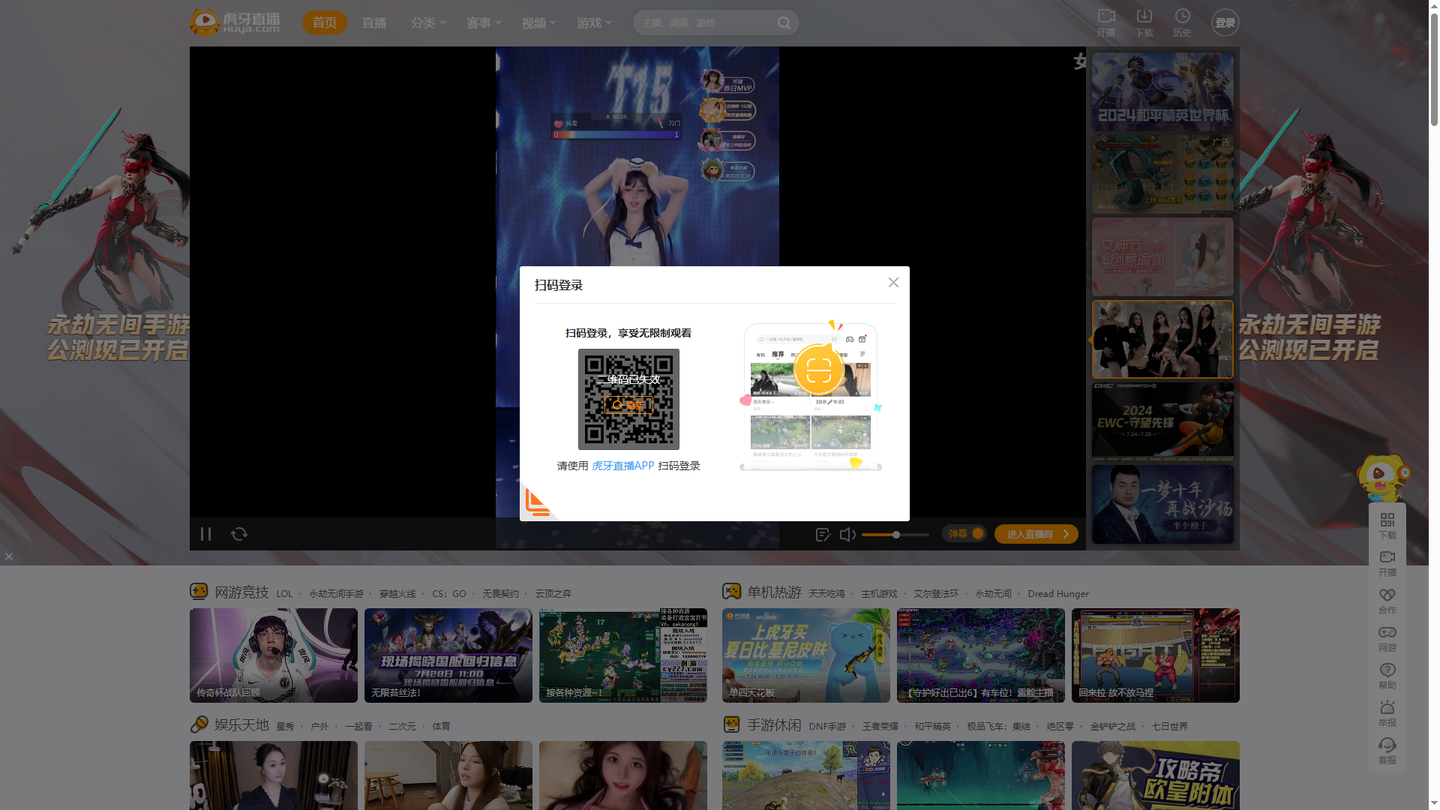Image resolution: width=1440 pixels, height=810 pixels.
Task: Open the 云顶之弈 category link
Action: tap(553, 594)
